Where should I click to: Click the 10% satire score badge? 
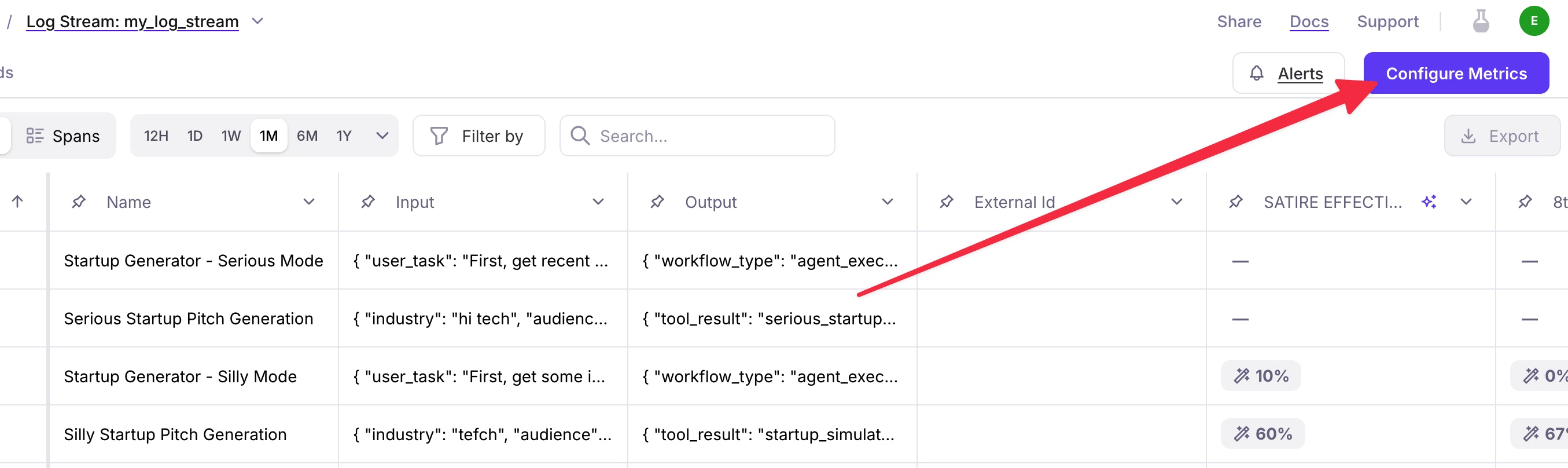(x=1261, y=376)
